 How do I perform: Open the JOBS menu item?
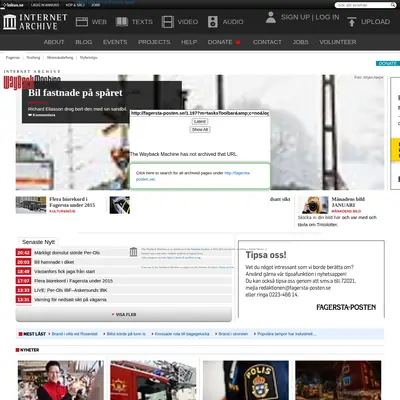tap(300, 42)
